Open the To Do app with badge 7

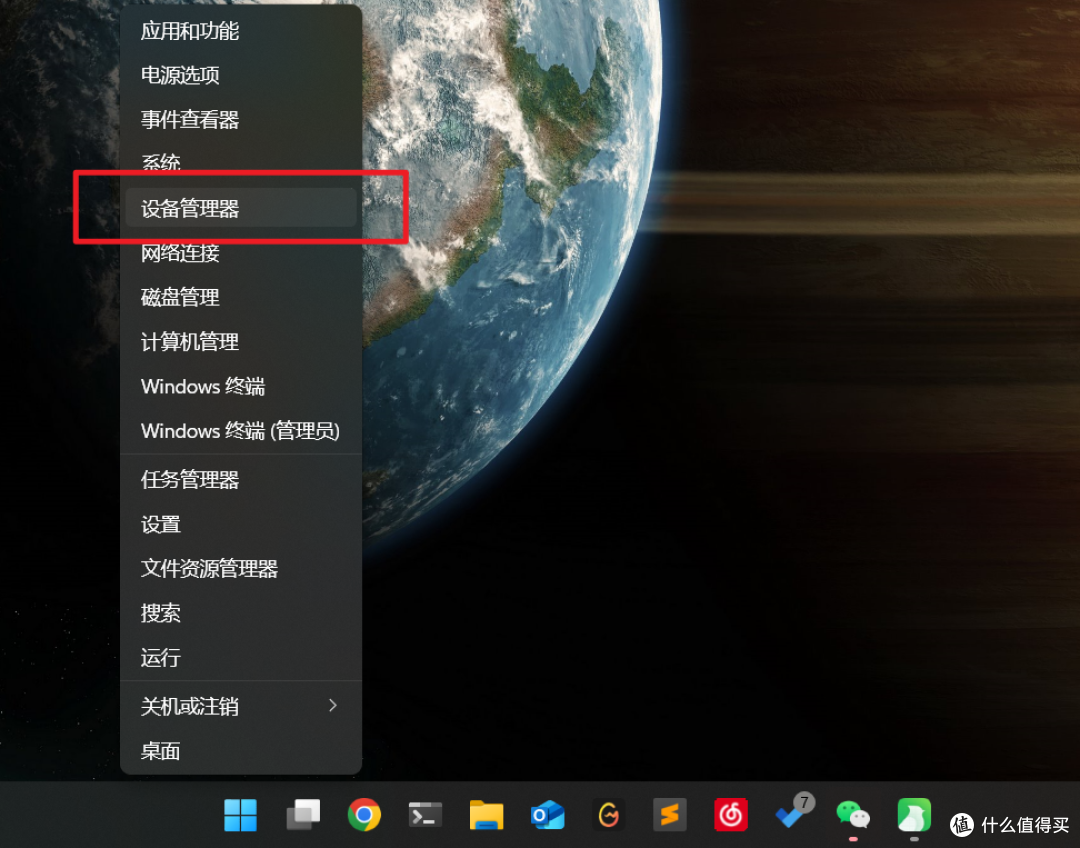tap(793, 813)
